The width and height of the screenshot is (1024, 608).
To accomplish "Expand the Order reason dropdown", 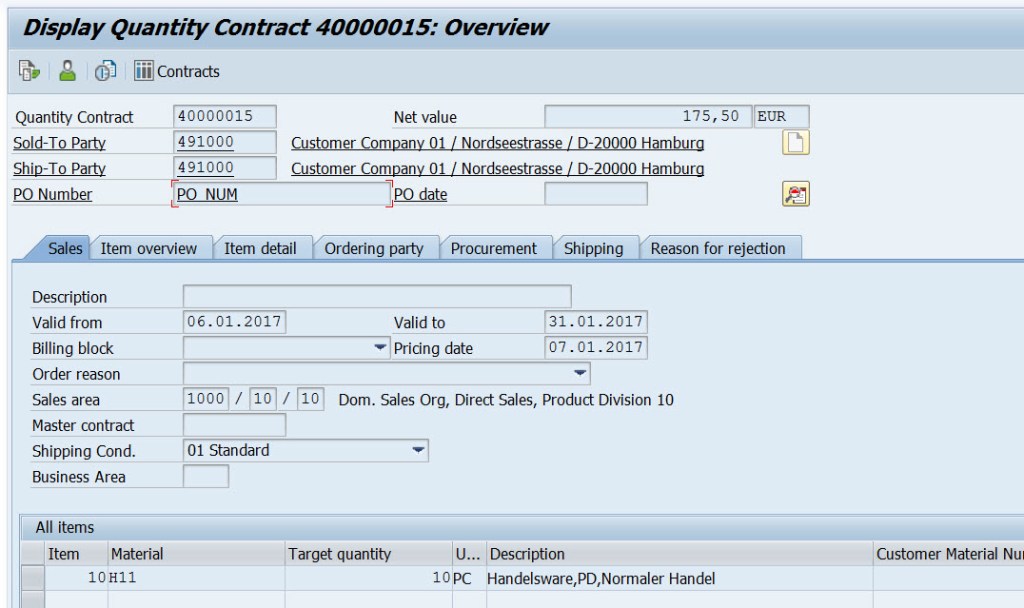I will pos(579,373).
